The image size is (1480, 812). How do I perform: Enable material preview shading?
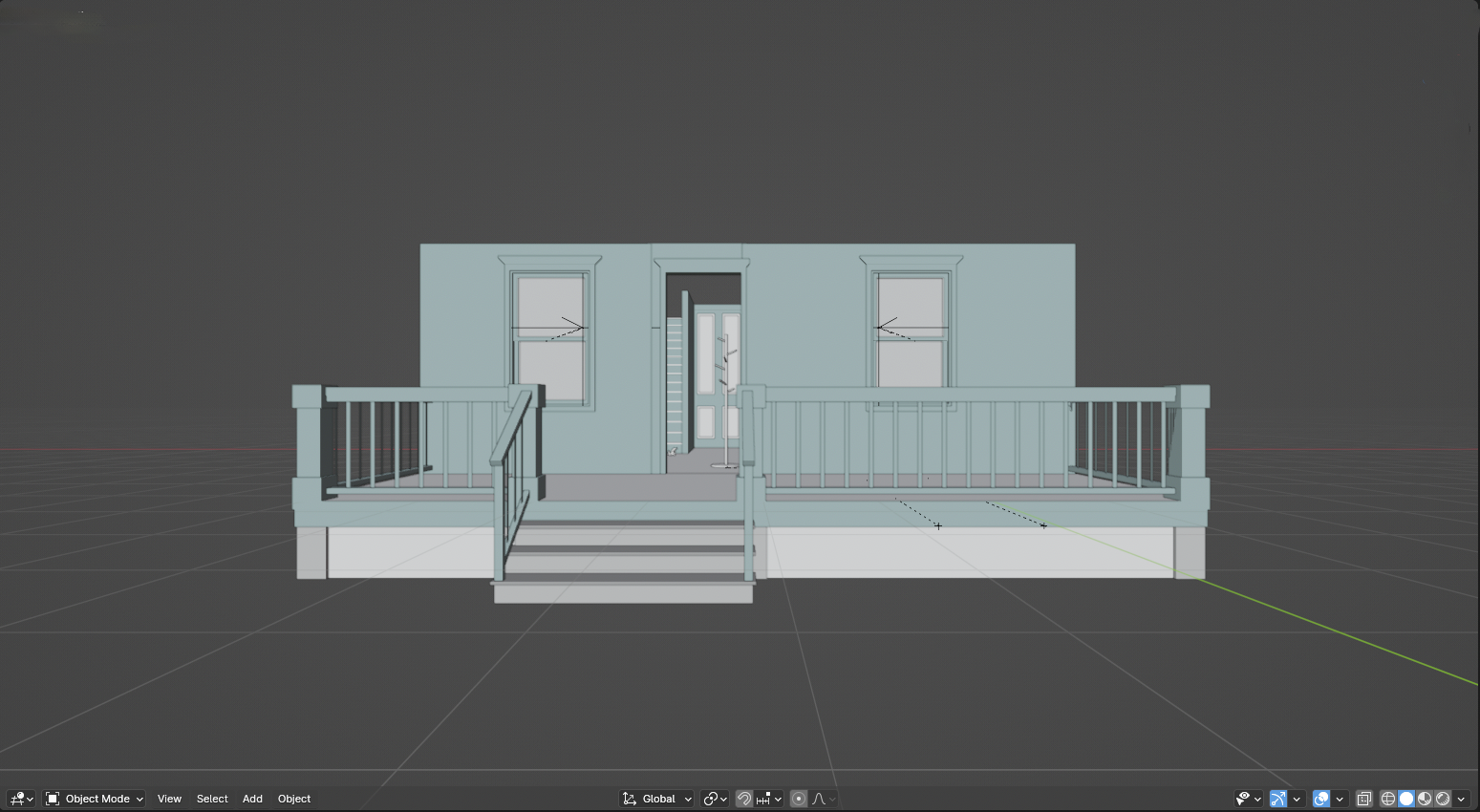pyautogui.click(x=1425, y=799)
